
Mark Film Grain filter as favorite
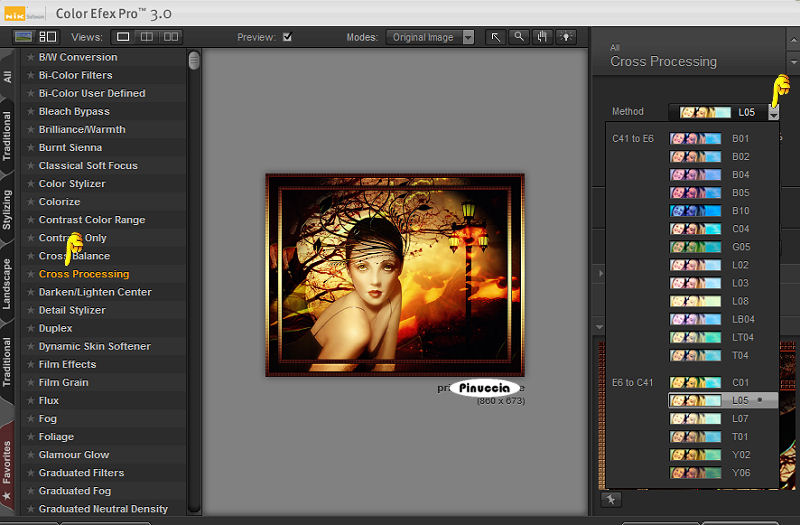(30, 383)
